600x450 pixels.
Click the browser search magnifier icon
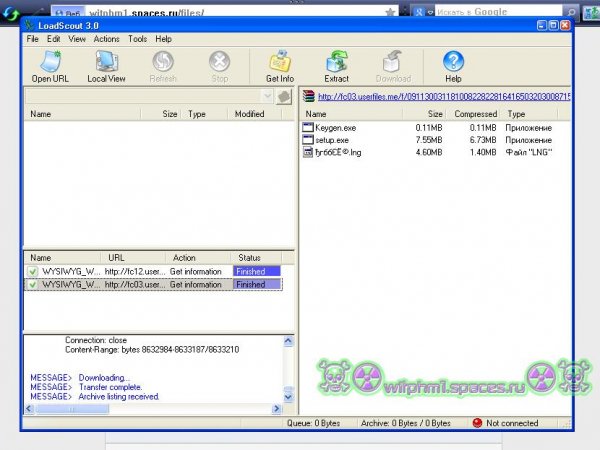571,12
